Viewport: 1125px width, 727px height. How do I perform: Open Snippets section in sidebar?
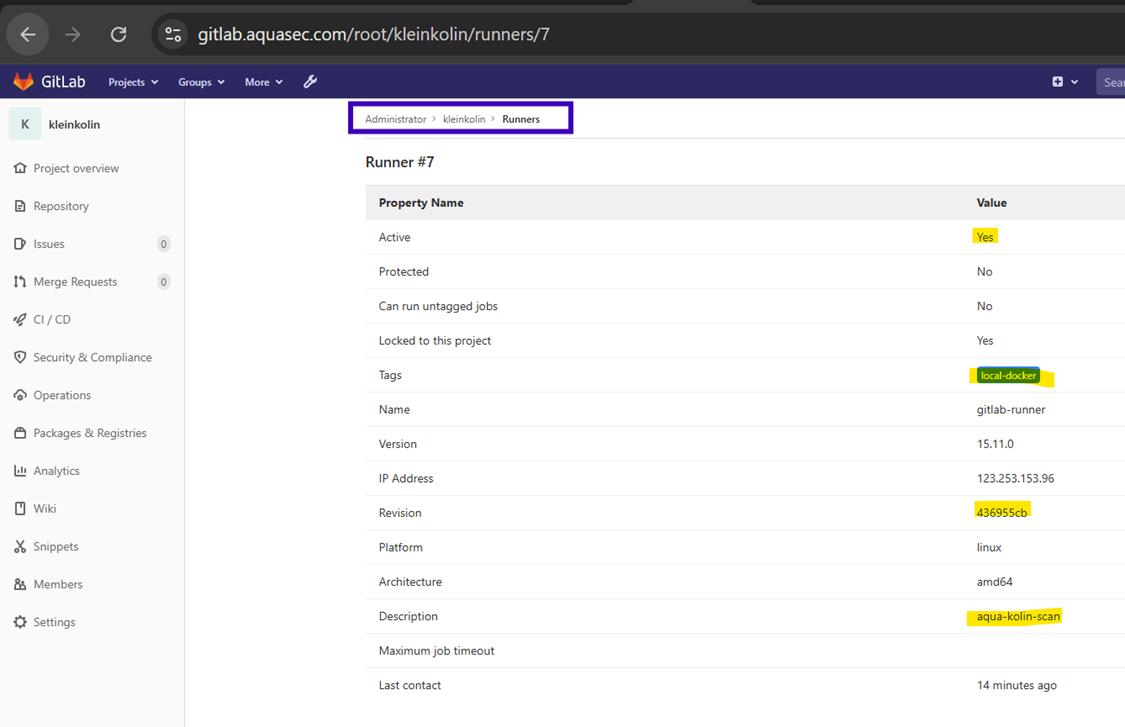(56, 546)
